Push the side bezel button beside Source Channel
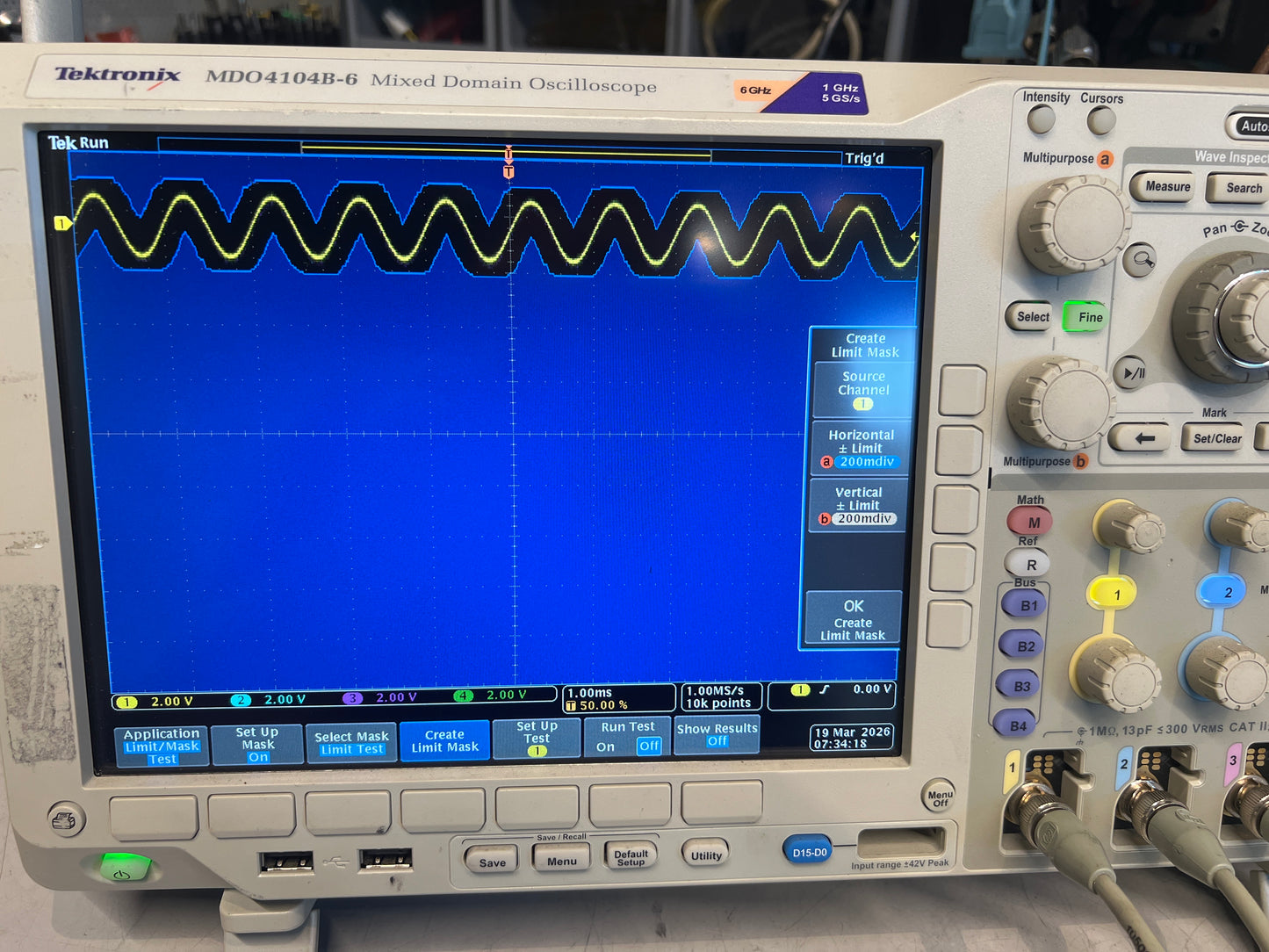This screenshot has width=1269, height=952. pos(963,391)
